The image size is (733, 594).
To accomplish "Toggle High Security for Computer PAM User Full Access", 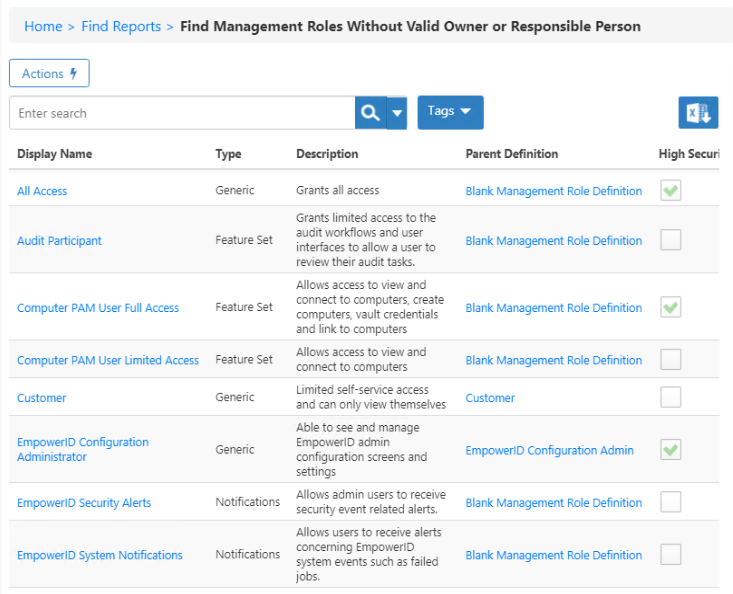I will click(670, 307).
